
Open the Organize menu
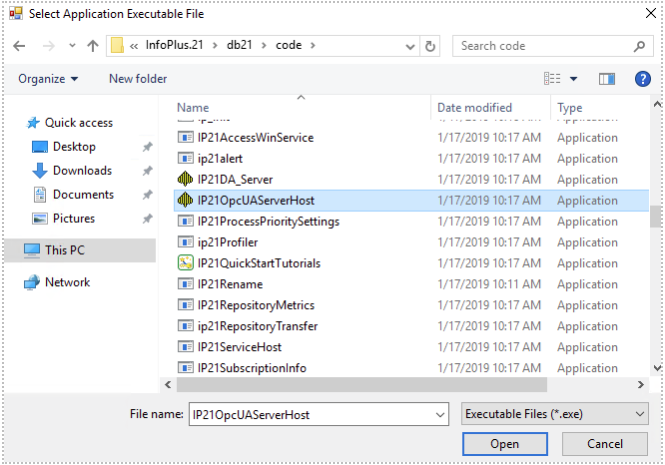coord(48,79)
